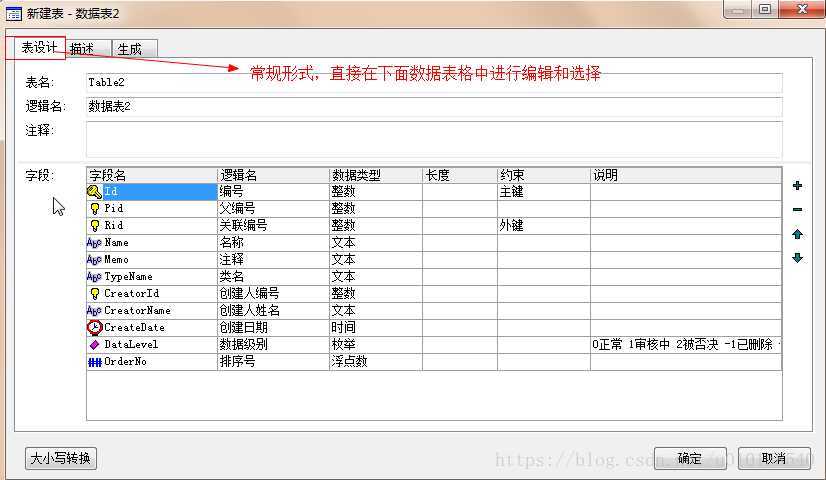
Task: Click the 创建人姓名 logical name cell
Action: pos(273,311)
